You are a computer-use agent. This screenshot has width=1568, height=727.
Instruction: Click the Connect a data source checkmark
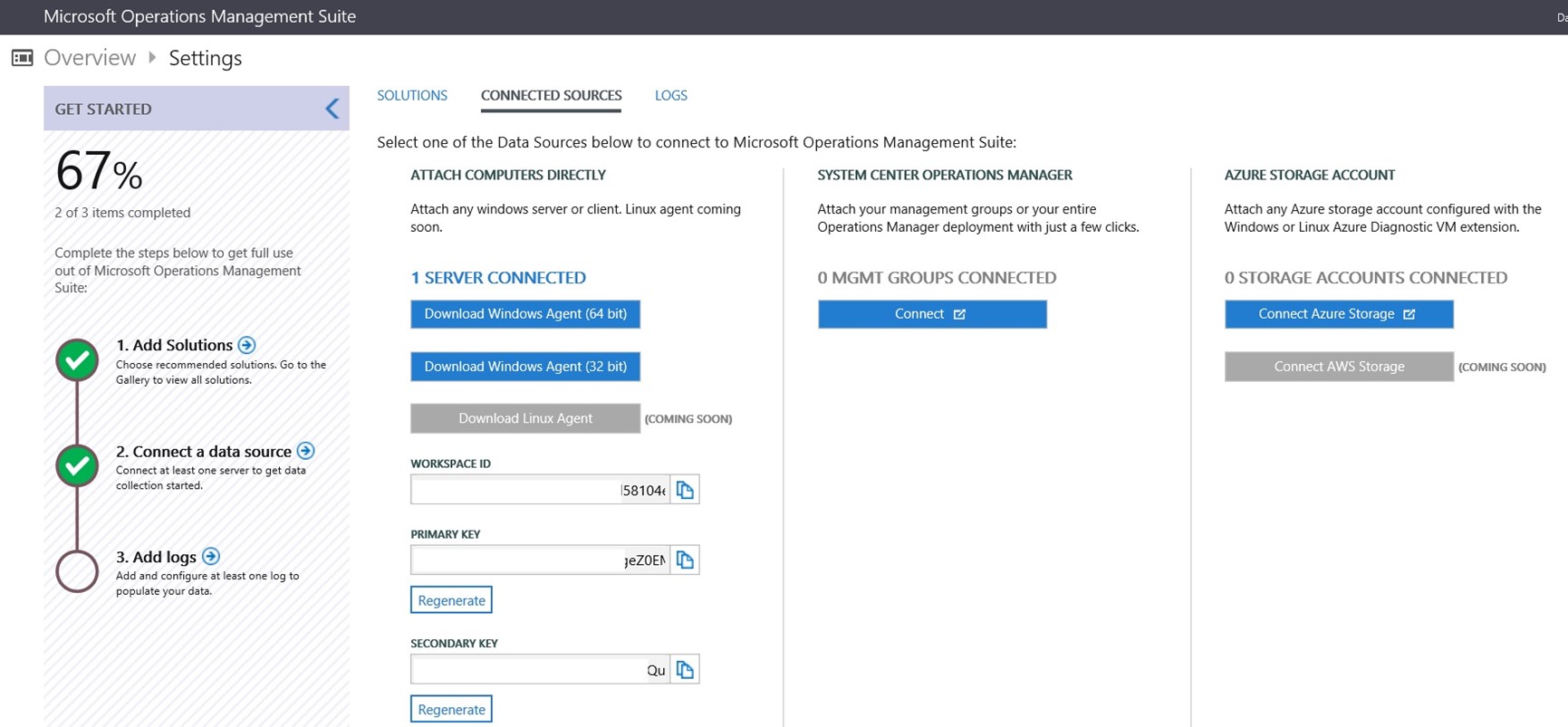[77, 465]
